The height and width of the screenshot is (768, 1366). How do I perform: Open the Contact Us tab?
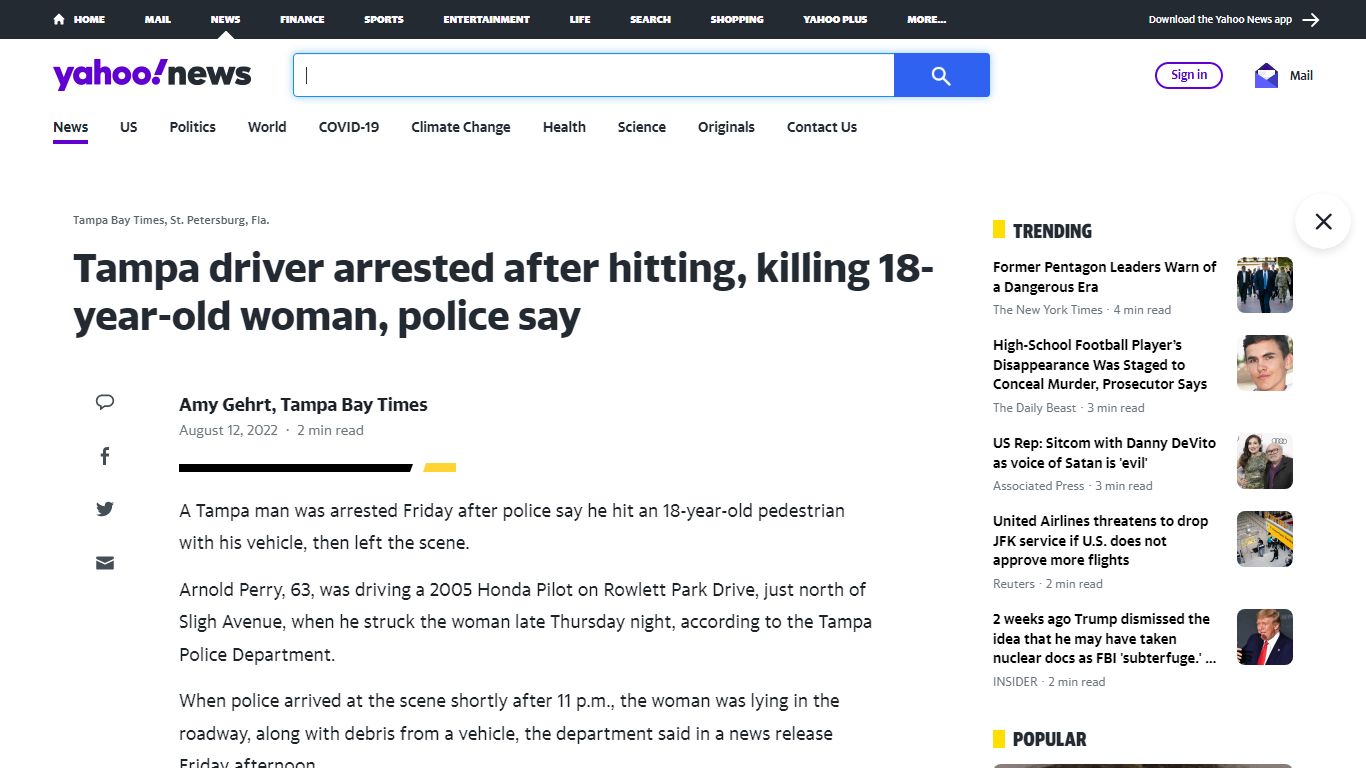click(822, 127)
